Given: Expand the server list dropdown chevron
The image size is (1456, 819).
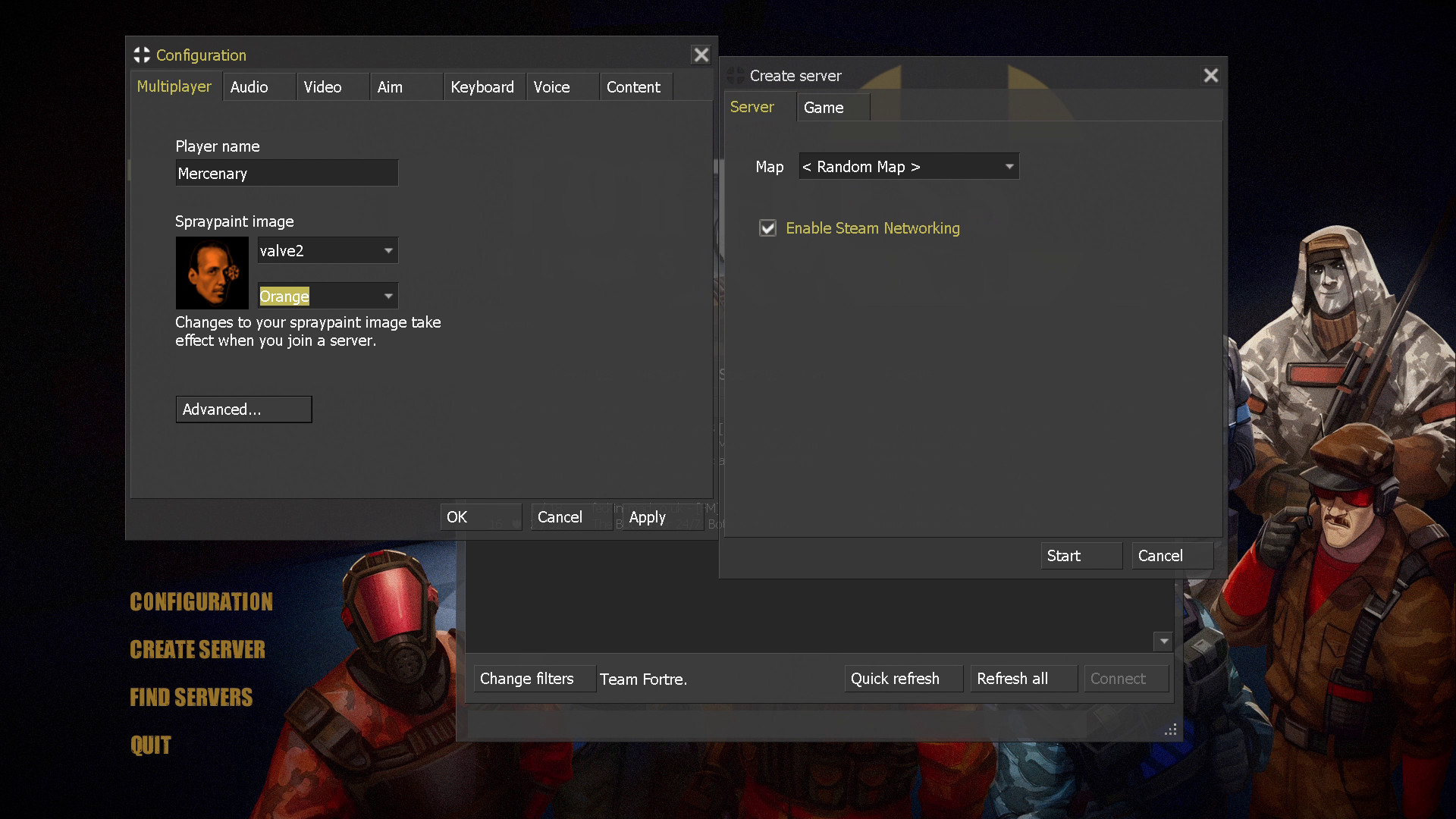Looking at the screenshot, I should click(x=1163, y=642).
